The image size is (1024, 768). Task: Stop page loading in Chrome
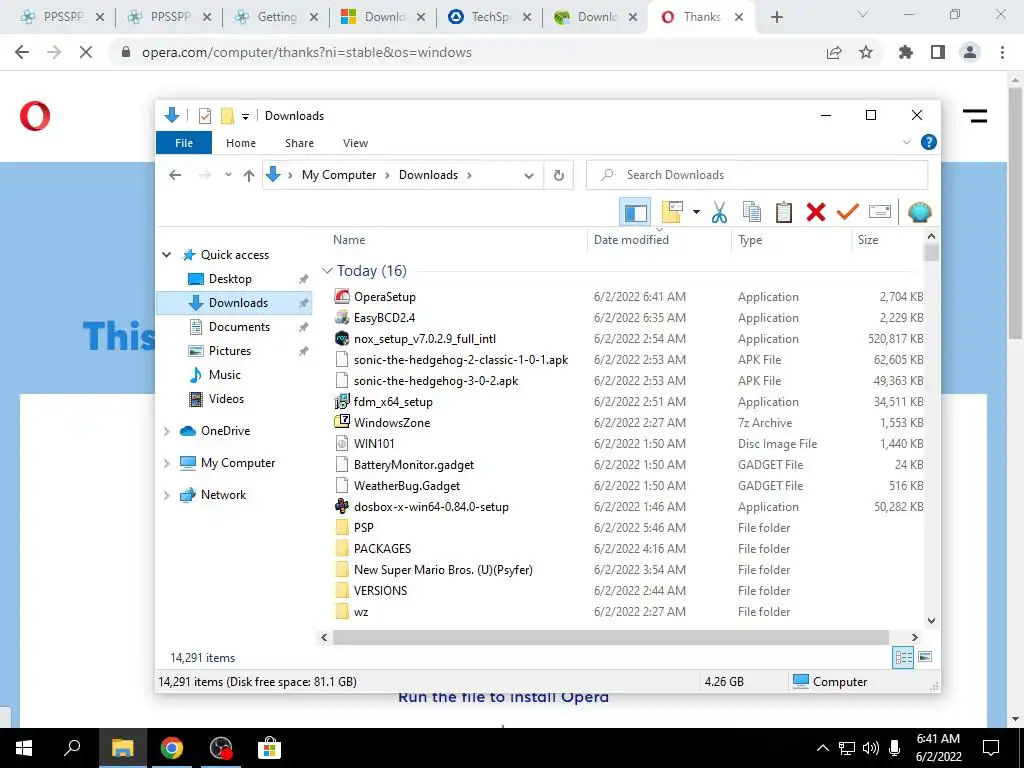86,52
